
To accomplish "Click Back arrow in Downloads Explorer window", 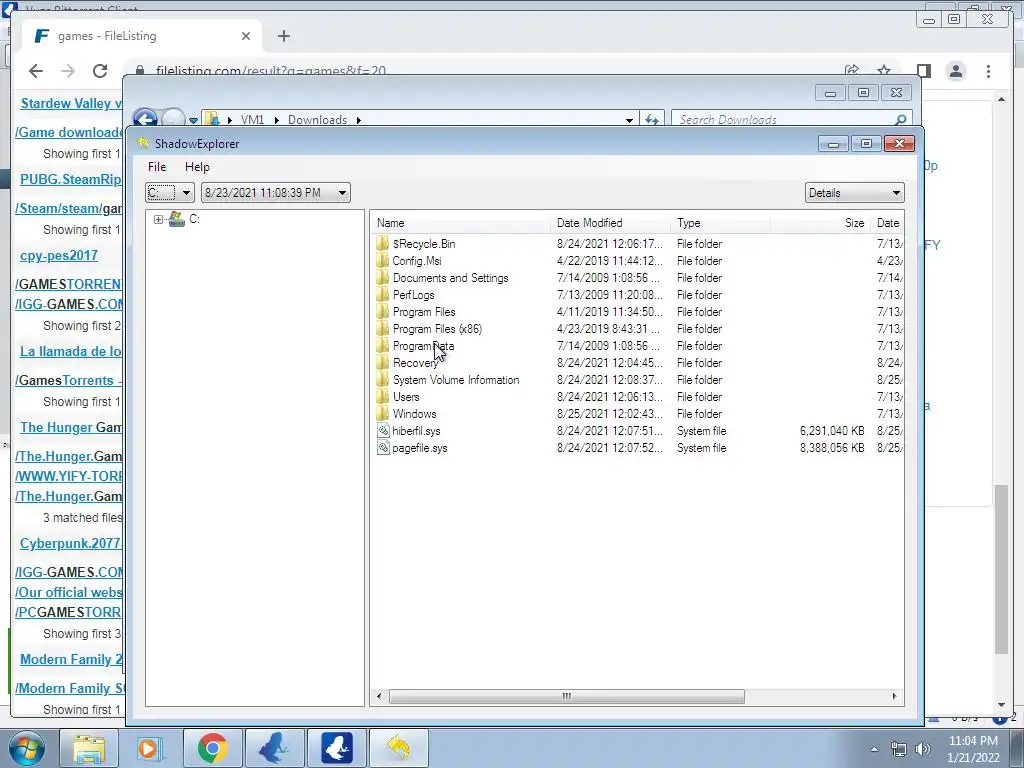I will tap(145, 119).
